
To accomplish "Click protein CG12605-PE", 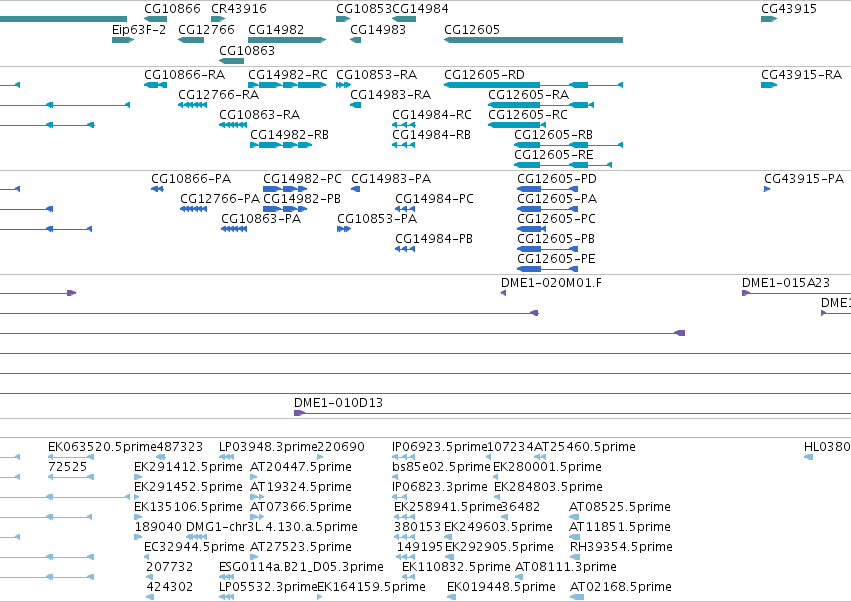I will coord(556,259).
